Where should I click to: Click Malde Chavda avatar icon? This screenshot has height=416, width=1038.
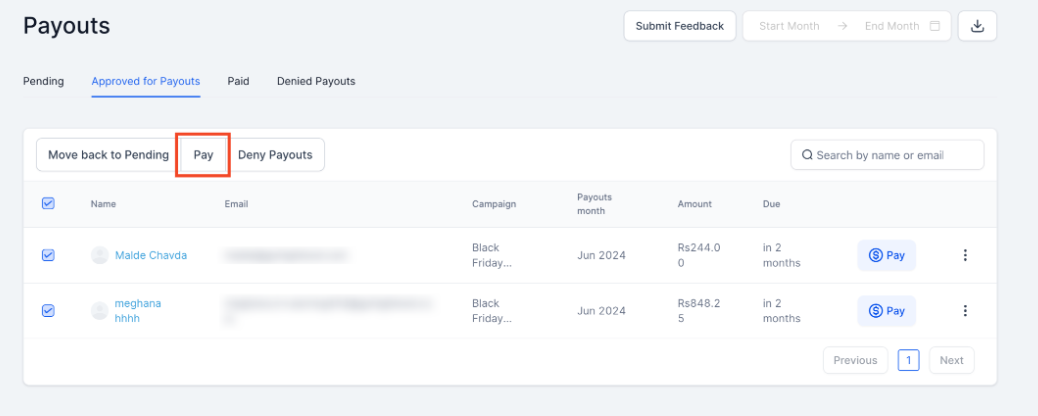[99, 255]
